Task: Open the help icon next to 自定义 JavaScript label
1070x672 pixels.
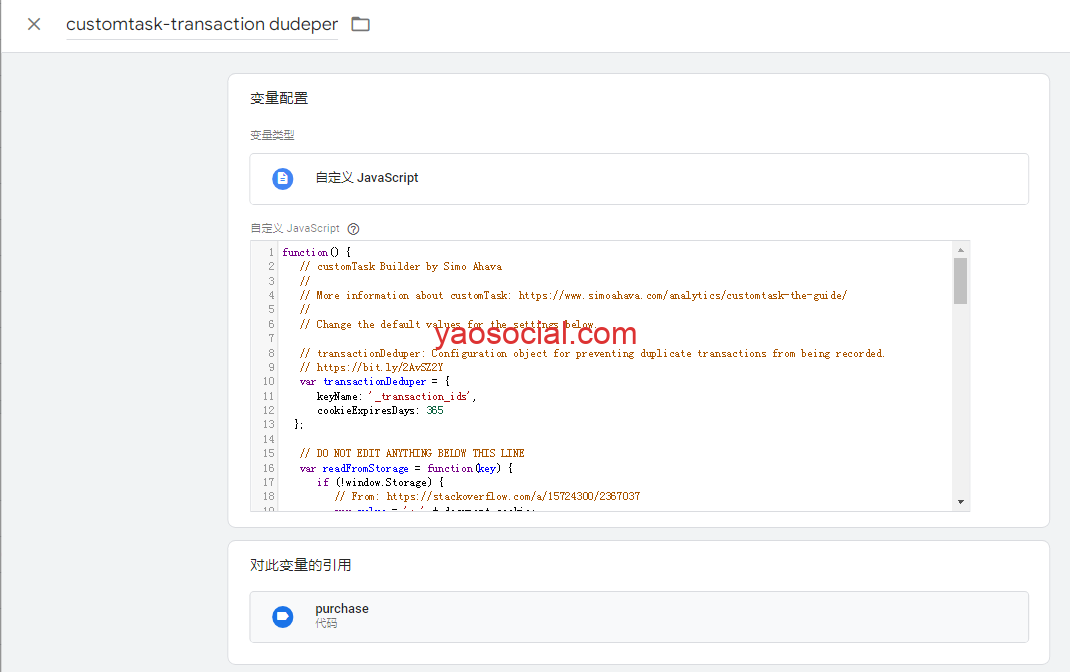Action: tap(353, 229)
